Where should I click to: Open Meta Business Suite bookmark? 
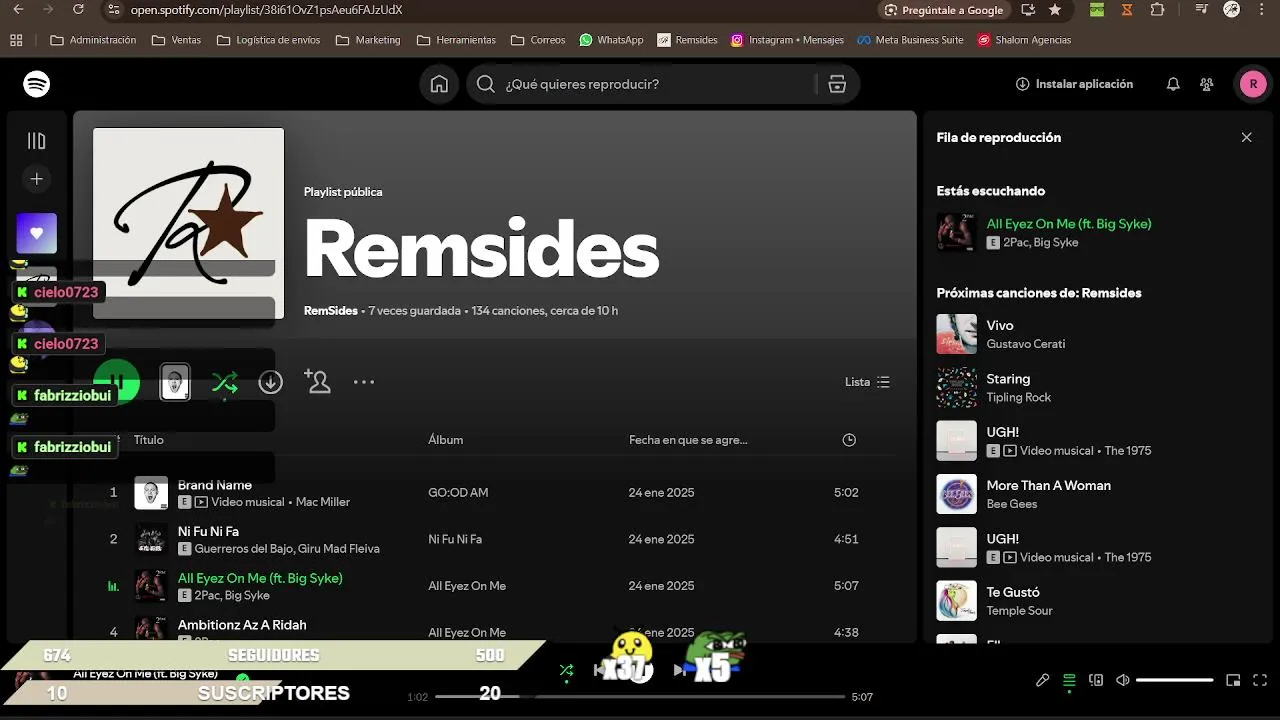pyautogui.click(x=910, y=40)
